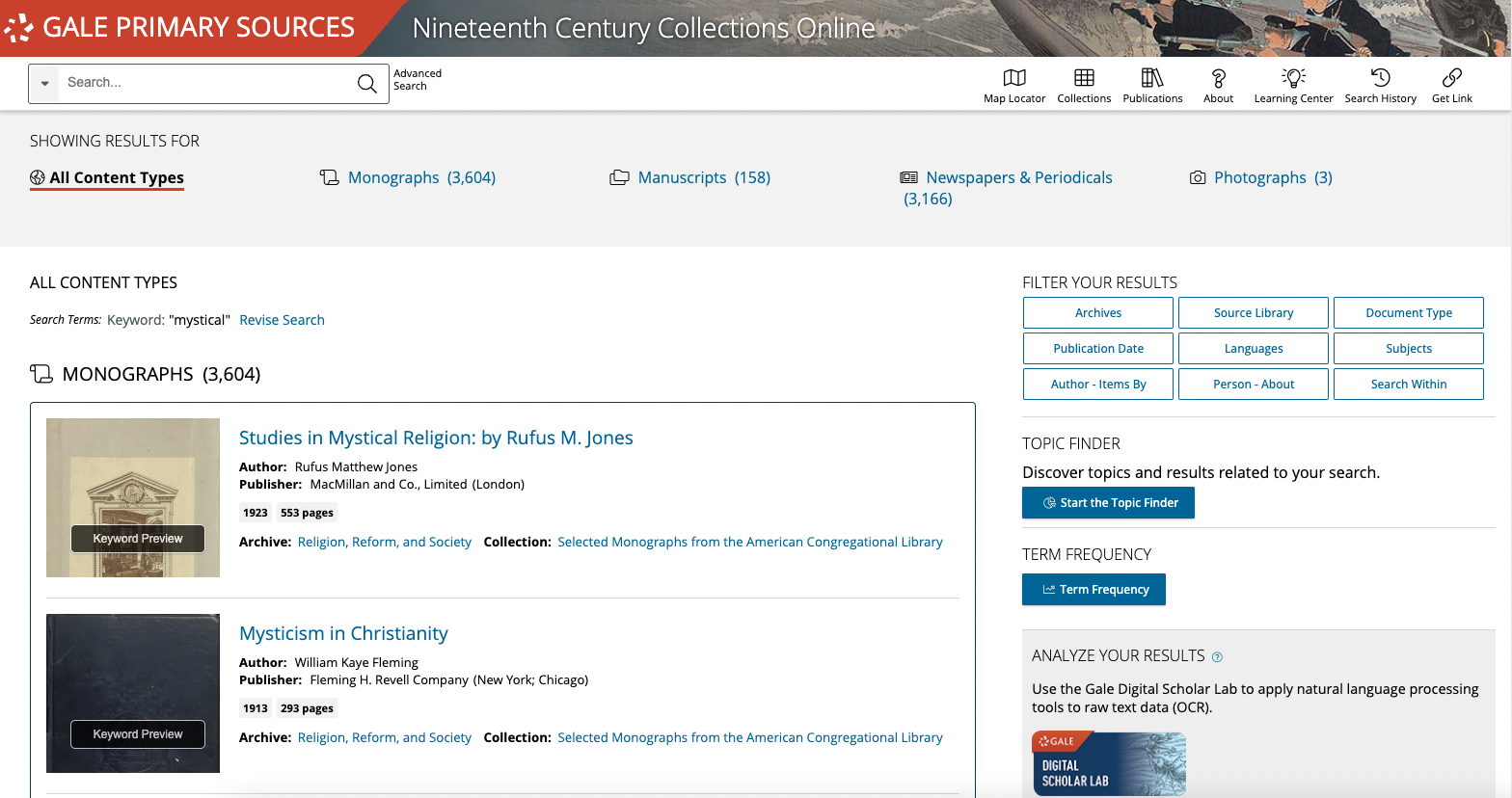Viewport: 1512px width, 798px height.
Task: Open Mysticism in Christianity title
Action: point(343,633)
